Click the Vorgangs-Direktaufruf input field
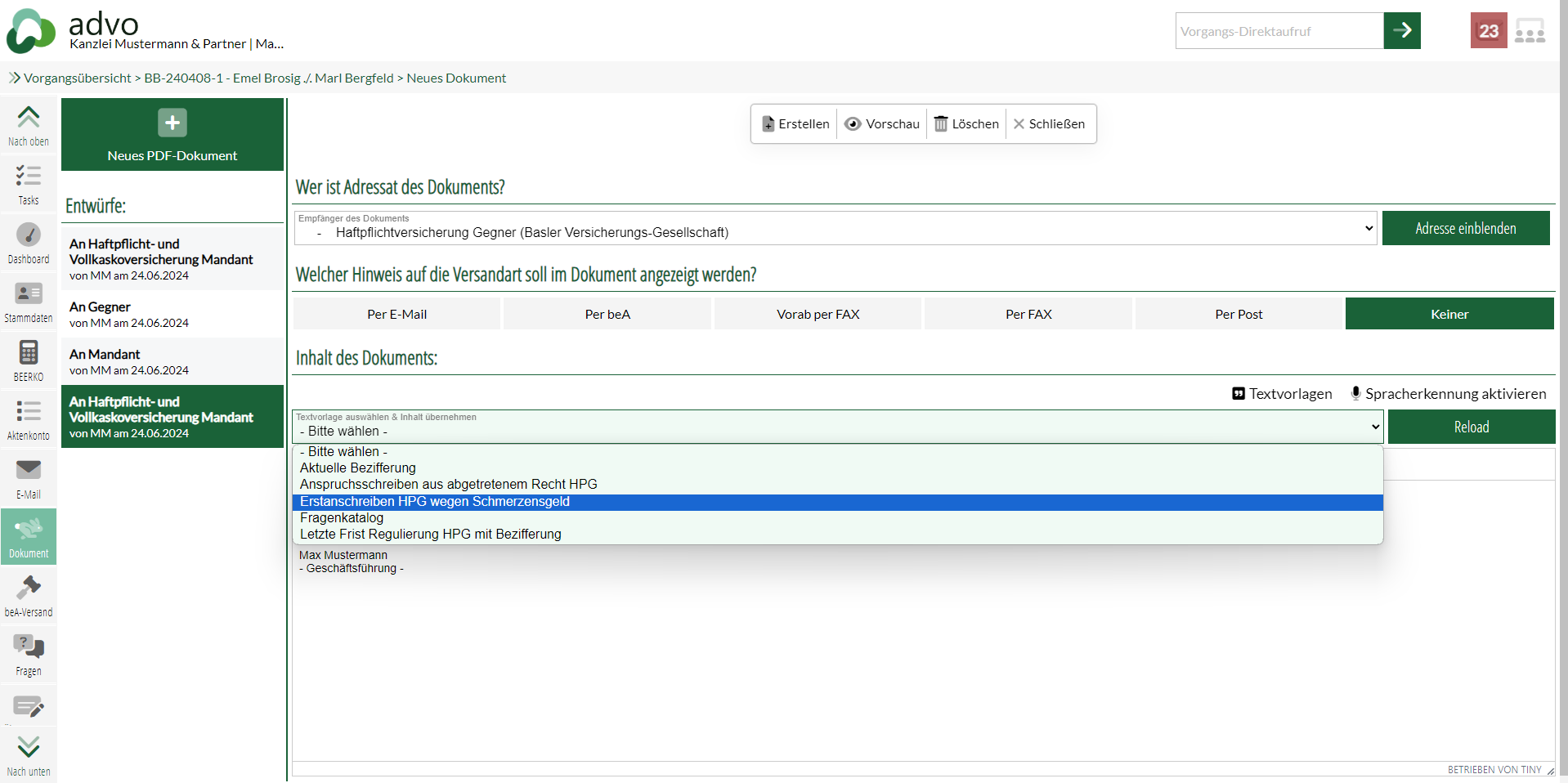This screenshot has width=1568, height=783. point(1279,31)
